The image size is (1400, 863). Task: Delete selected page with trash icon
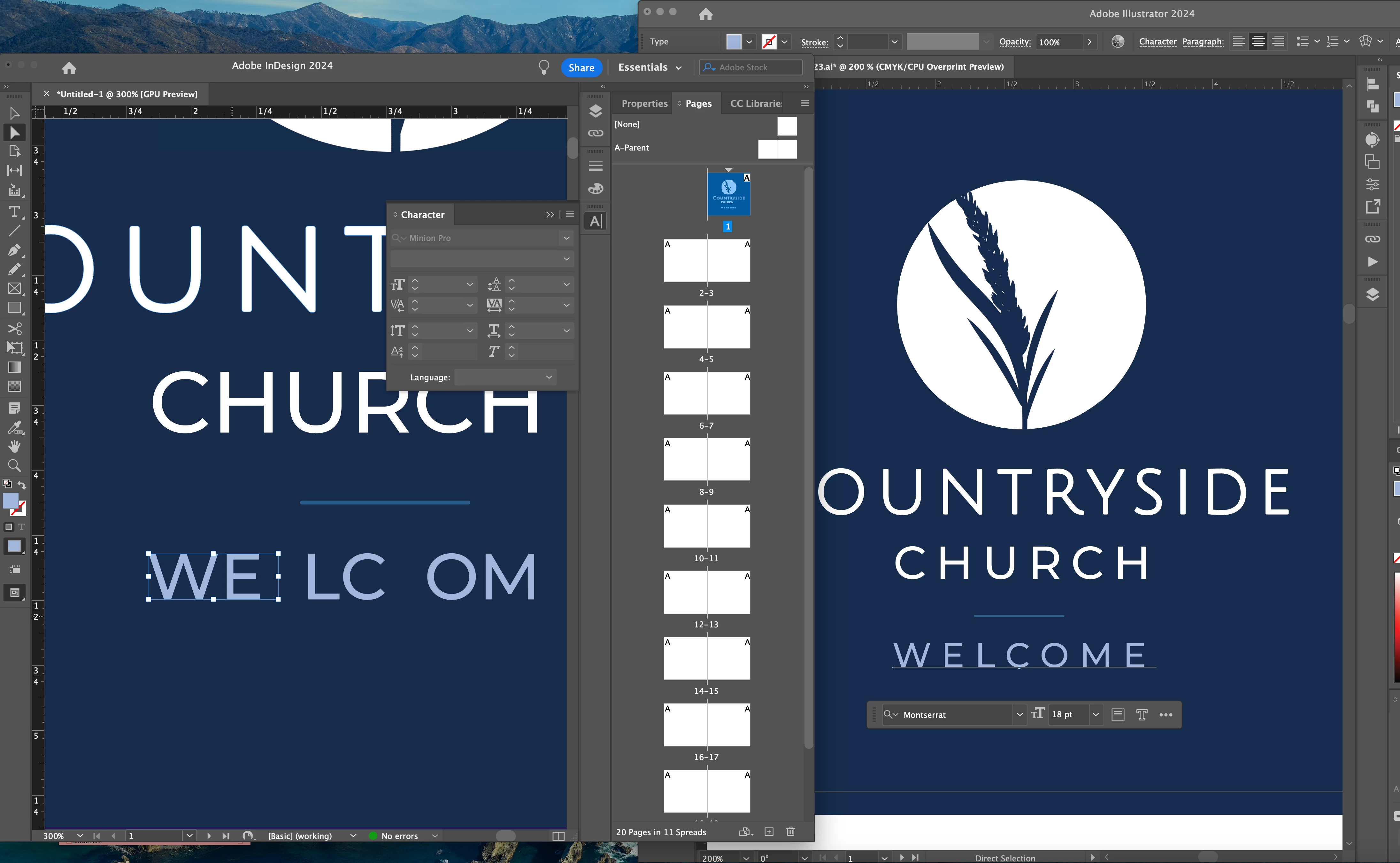[790, 832]
